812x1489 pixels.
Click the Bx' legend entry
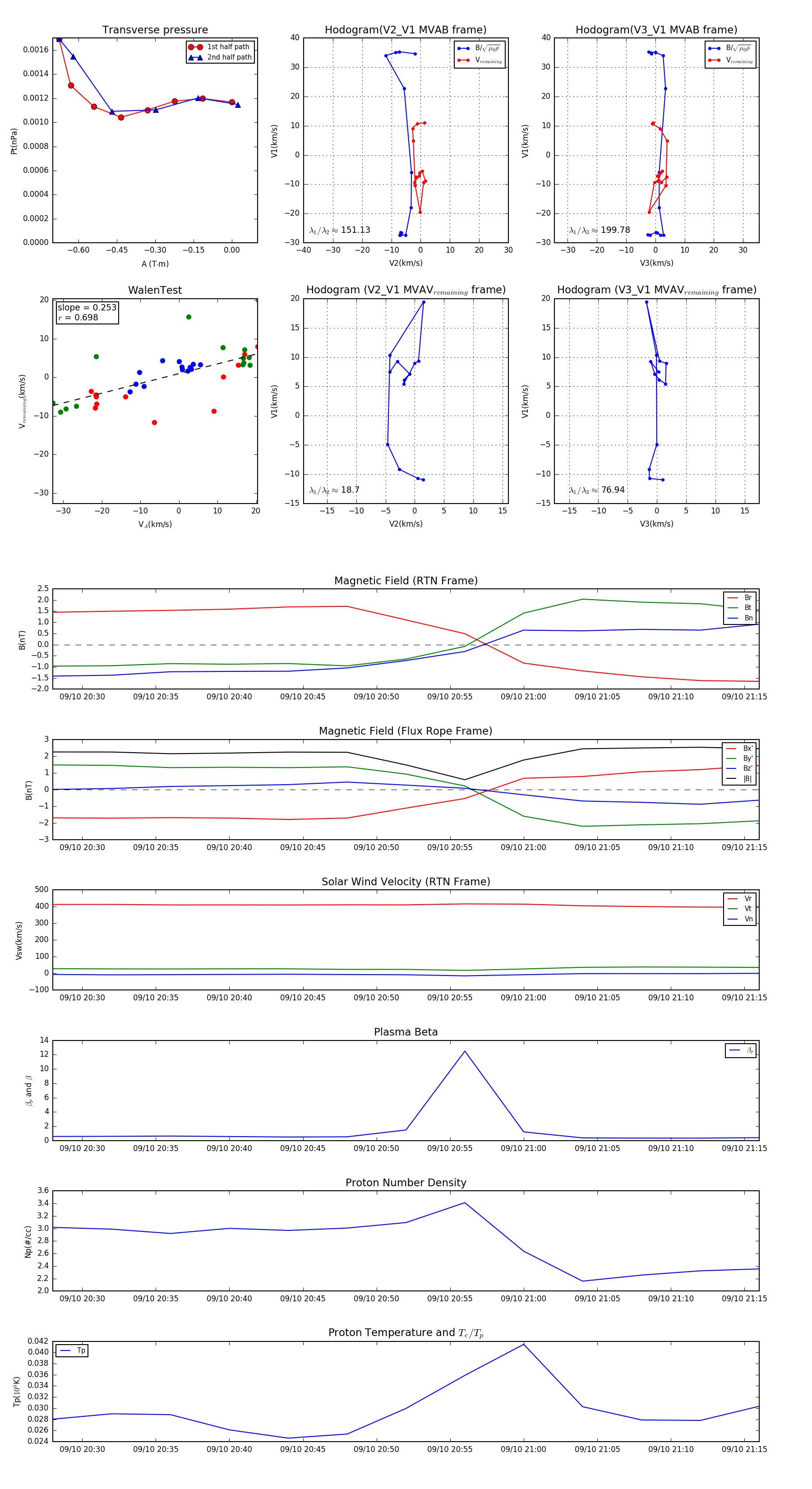click(739, 749)
